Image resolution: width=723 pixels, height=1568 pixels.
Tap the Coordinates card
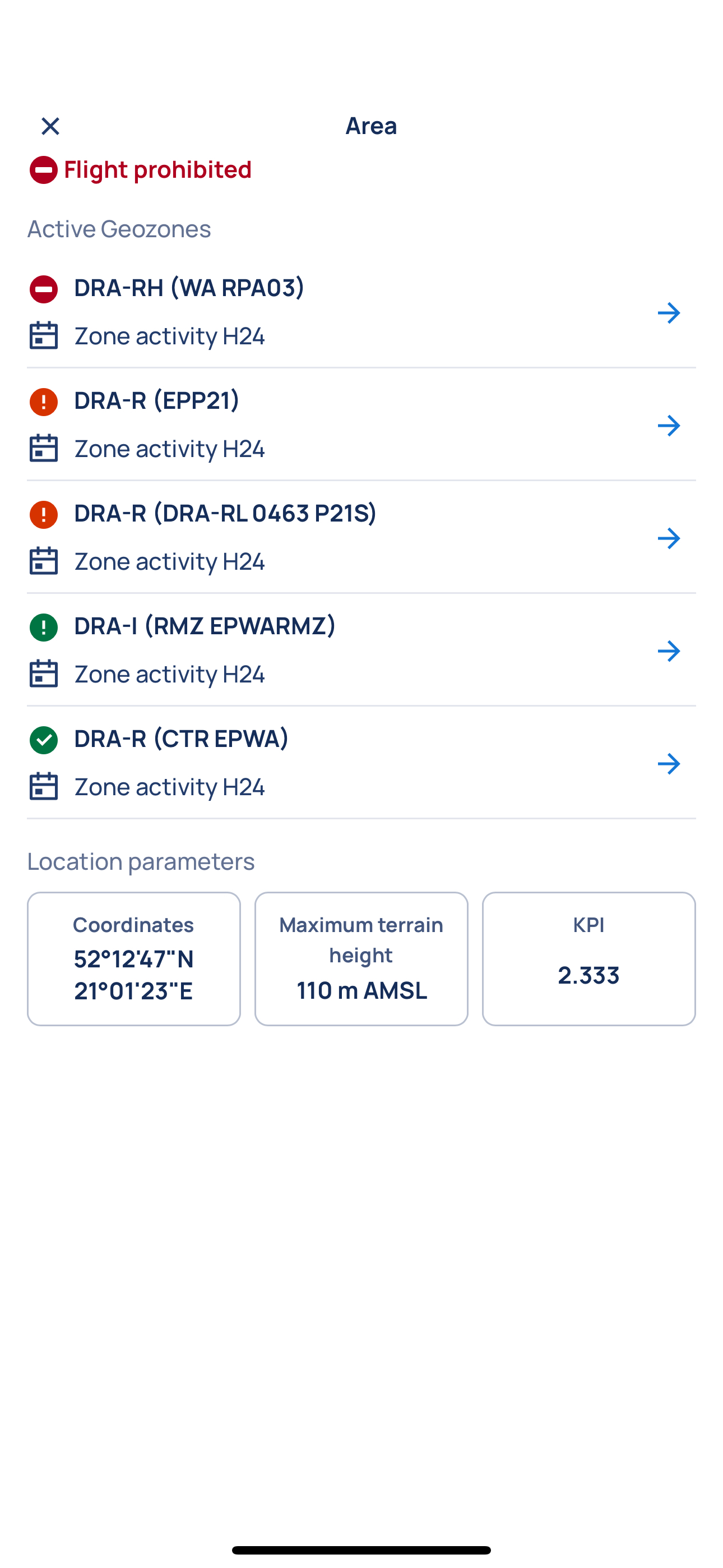(134, 959)
